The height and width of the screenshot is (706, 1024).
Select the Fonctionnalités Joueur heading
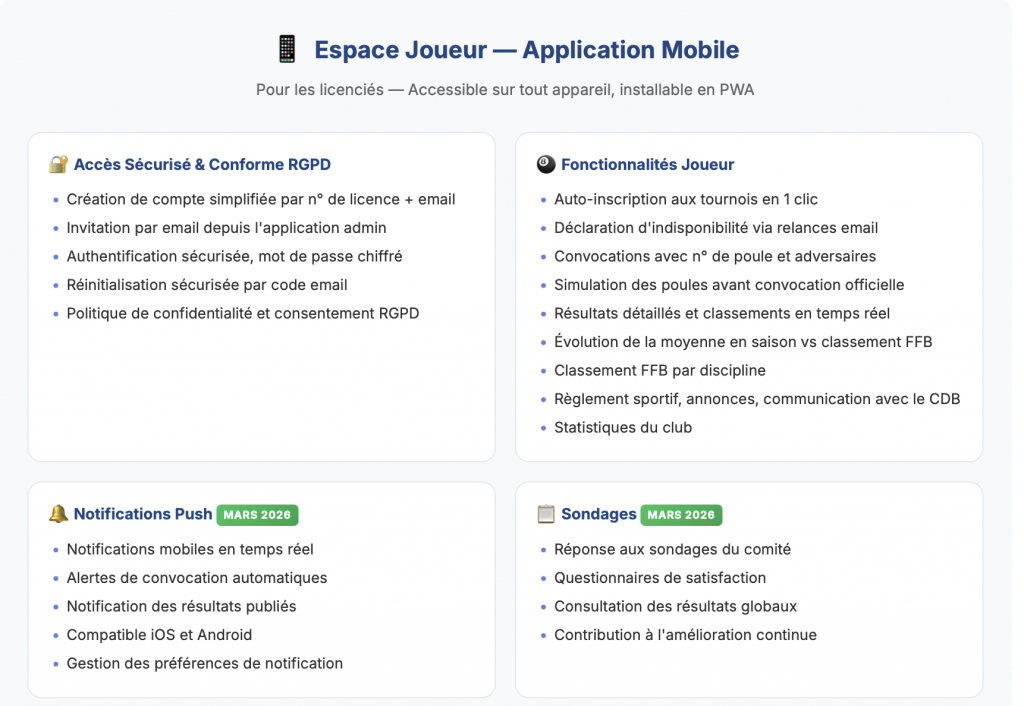point(647,164)
